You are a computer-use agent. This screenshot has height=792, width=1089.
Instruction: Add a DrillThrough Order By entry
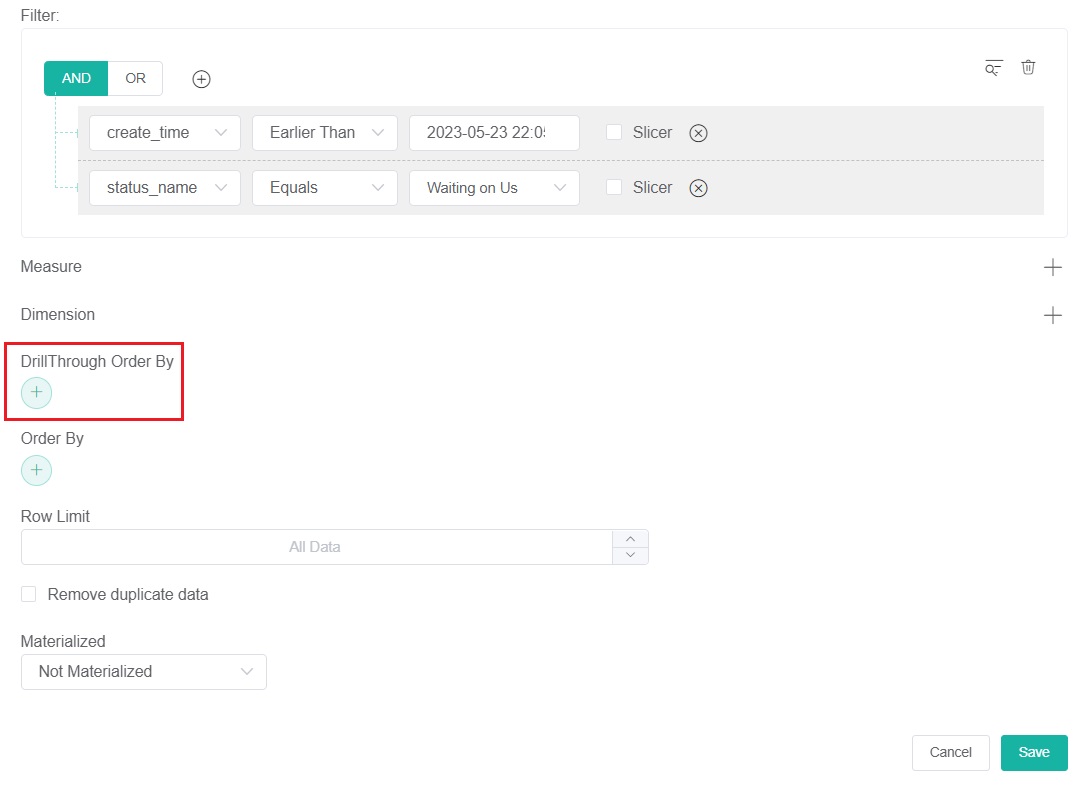[36, 393]
